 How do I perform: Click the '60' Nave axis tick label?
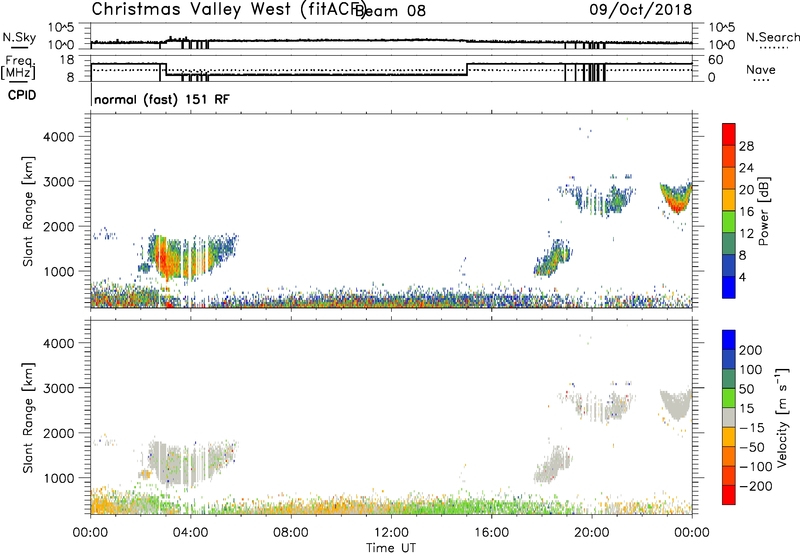[716, 60]
